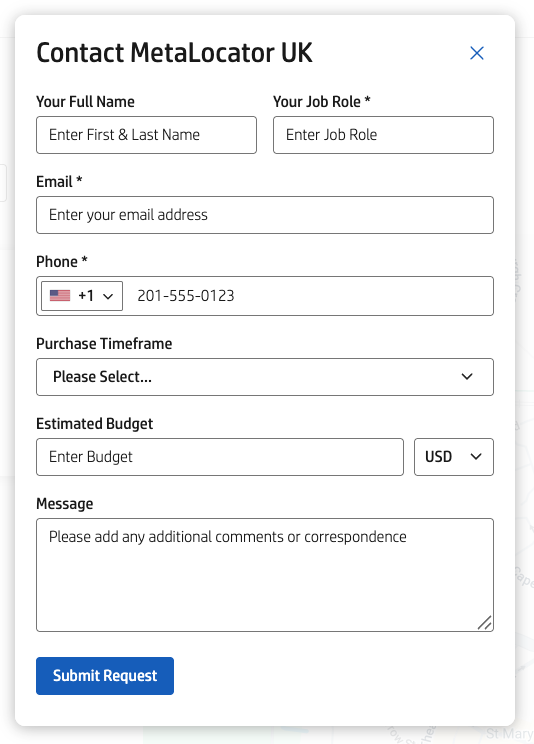
Task: Click the Your Full Name label
Action: coord(85,102)
